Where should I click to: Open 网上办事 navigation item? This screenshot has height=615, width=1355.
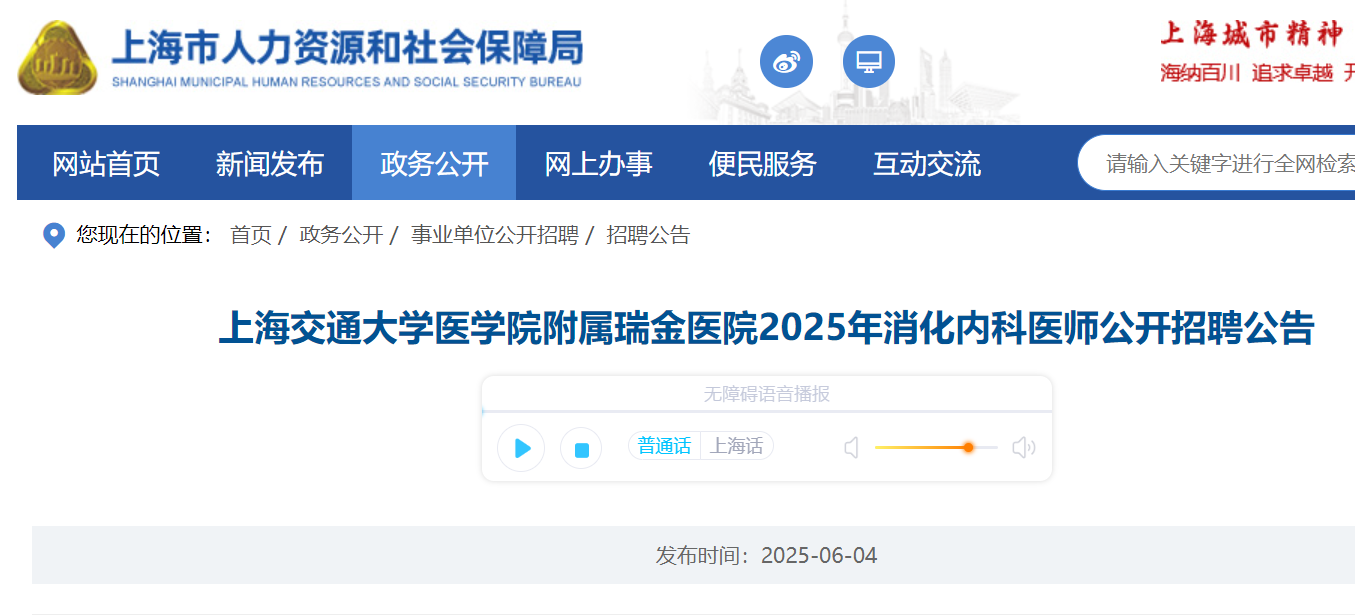pos(598,163)
